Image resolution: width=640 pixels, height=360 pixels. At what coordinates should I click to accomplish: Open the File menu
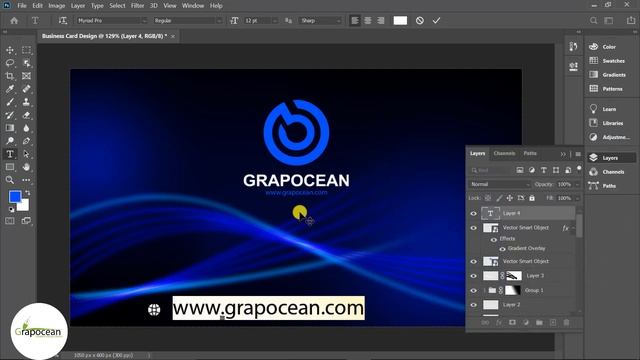(x=22, y=6)
